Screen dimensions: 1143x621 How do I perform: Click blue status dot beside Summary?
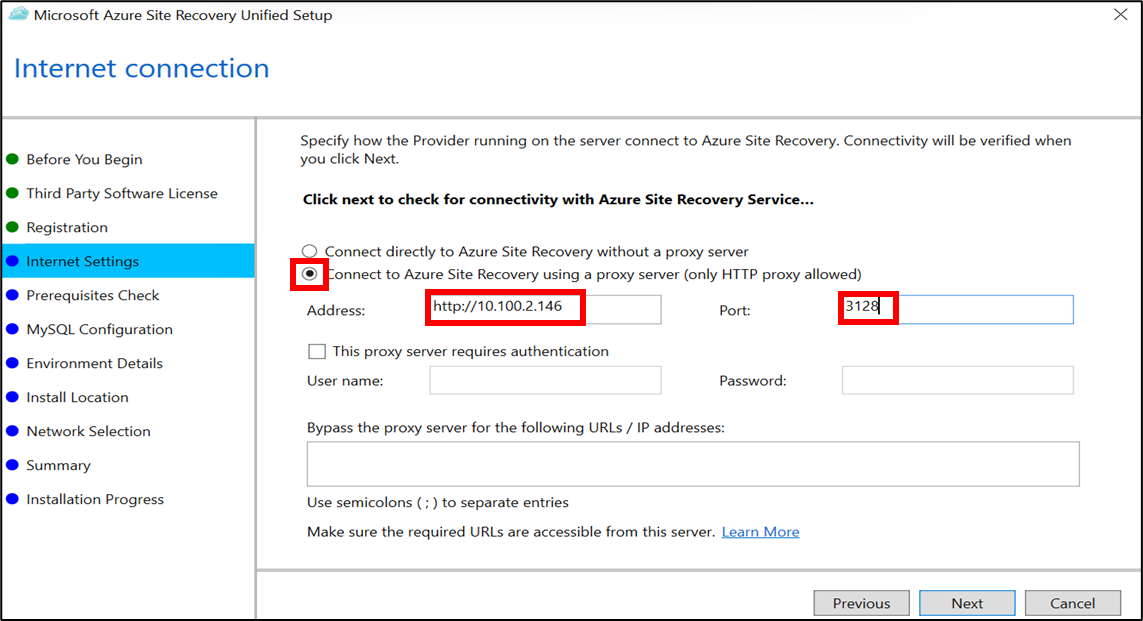(12, 465)
